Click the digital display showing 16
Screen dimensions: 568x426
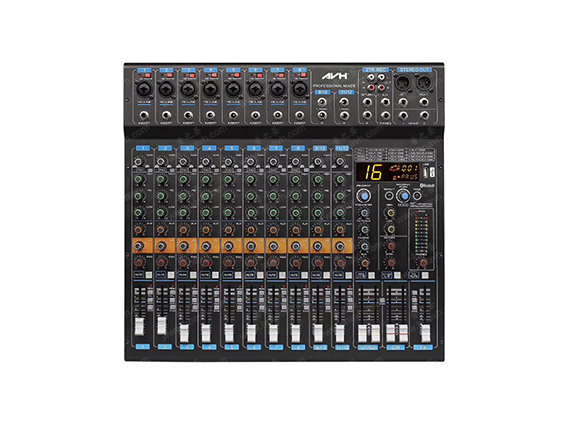tap(388, 172)
